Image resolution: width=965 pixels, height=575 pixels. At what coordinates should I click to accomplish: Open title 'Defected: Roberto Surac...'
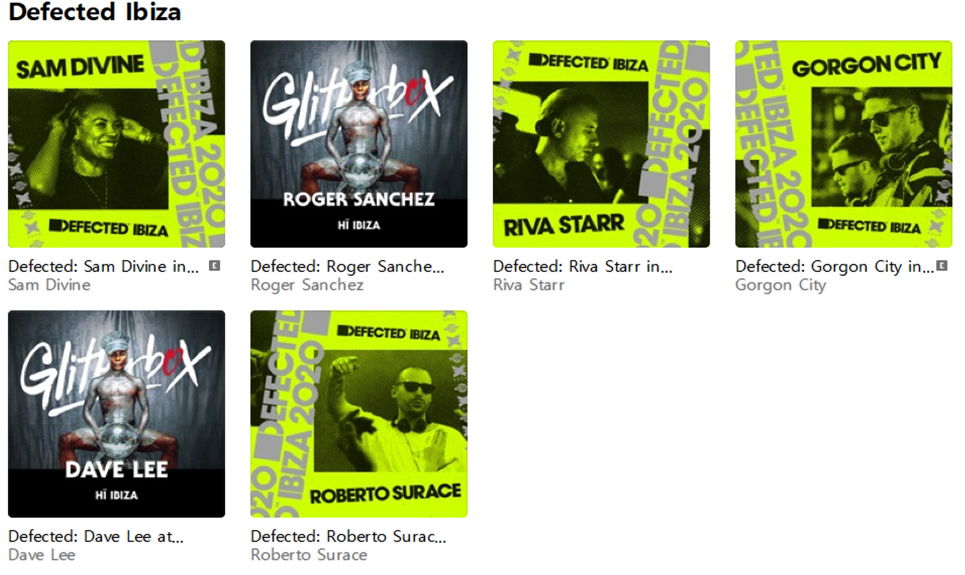click(348, 536)
